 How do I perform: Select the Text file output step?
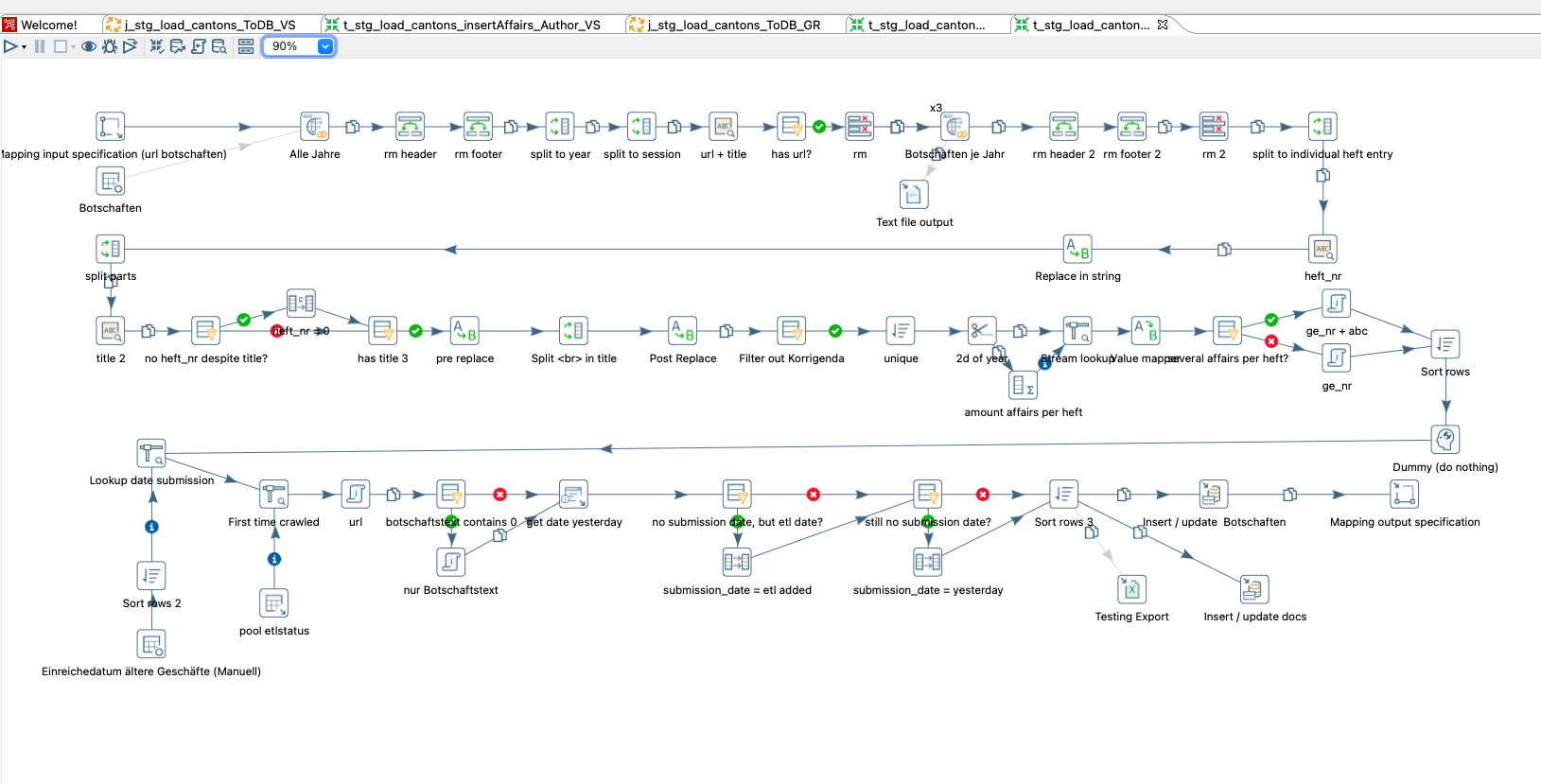(914, 195)
